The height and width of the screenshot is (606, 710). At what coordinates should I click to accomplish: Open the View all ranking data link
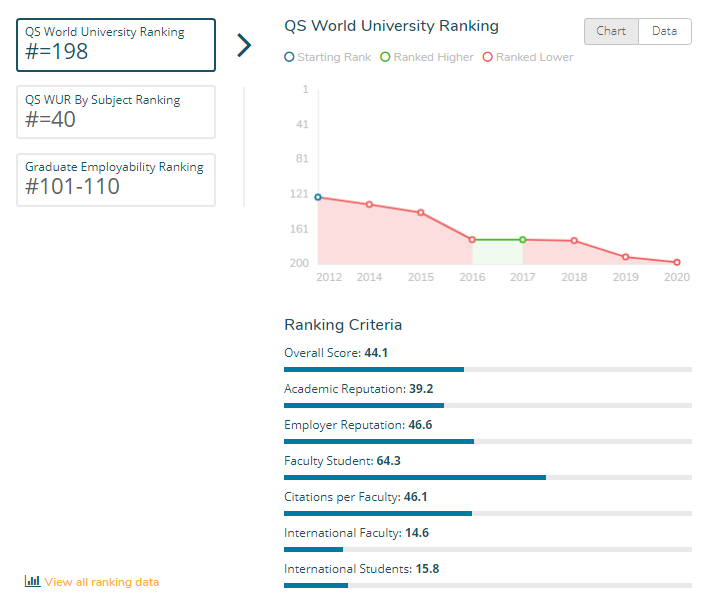[101, 582]
